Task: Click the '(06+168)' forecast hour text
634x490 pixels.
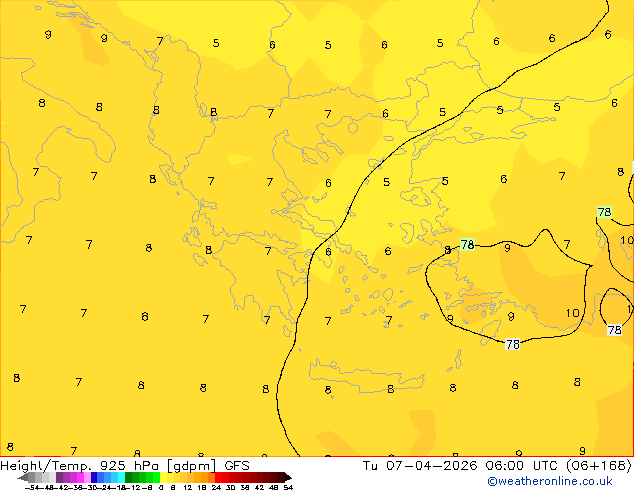Action: 598,466
